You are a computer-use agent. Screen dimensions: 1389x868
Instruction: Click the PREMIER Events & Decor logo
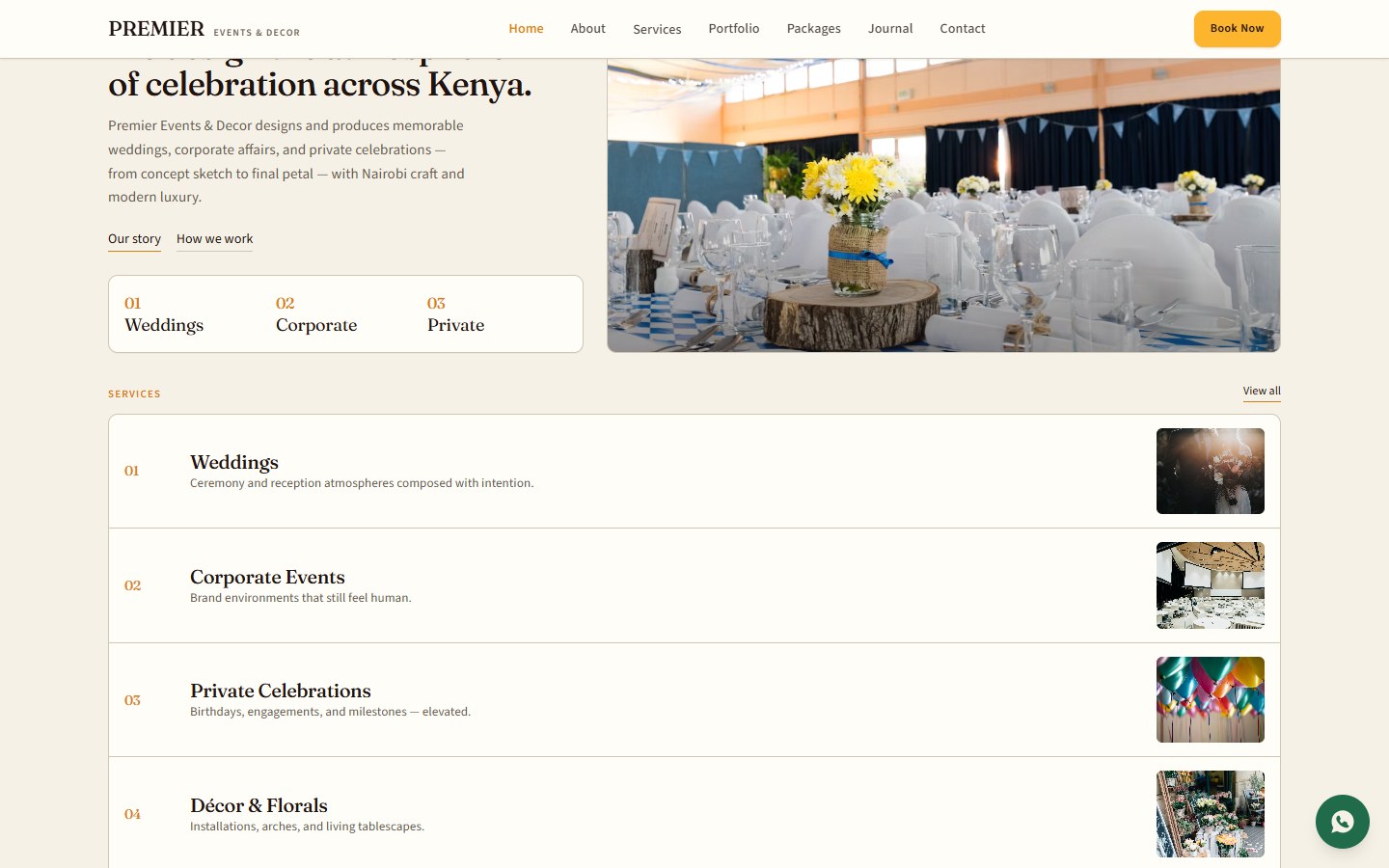(204, 29)
